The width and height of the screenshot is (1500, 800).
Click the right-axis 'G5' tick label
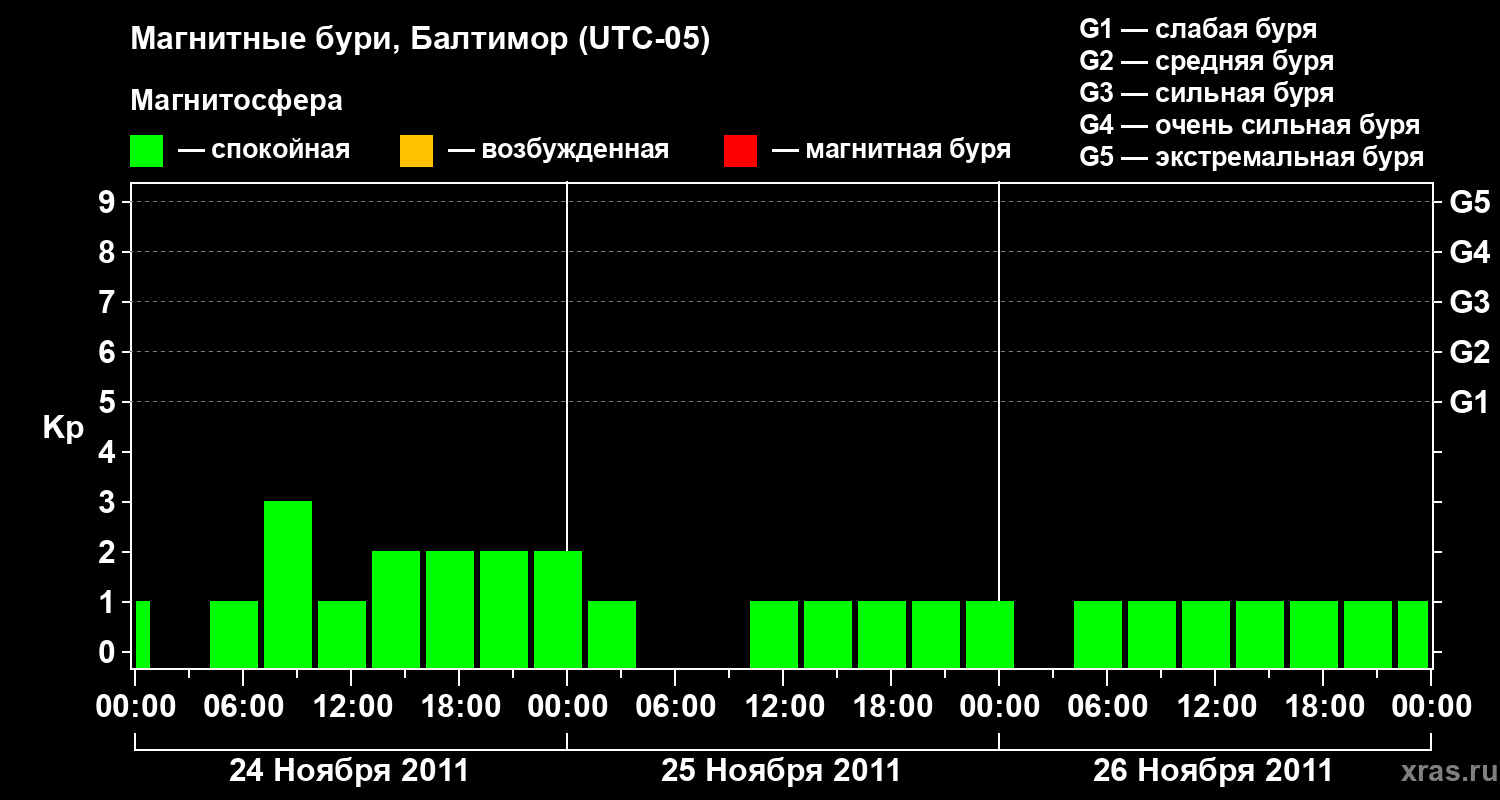pos(1469,202)
